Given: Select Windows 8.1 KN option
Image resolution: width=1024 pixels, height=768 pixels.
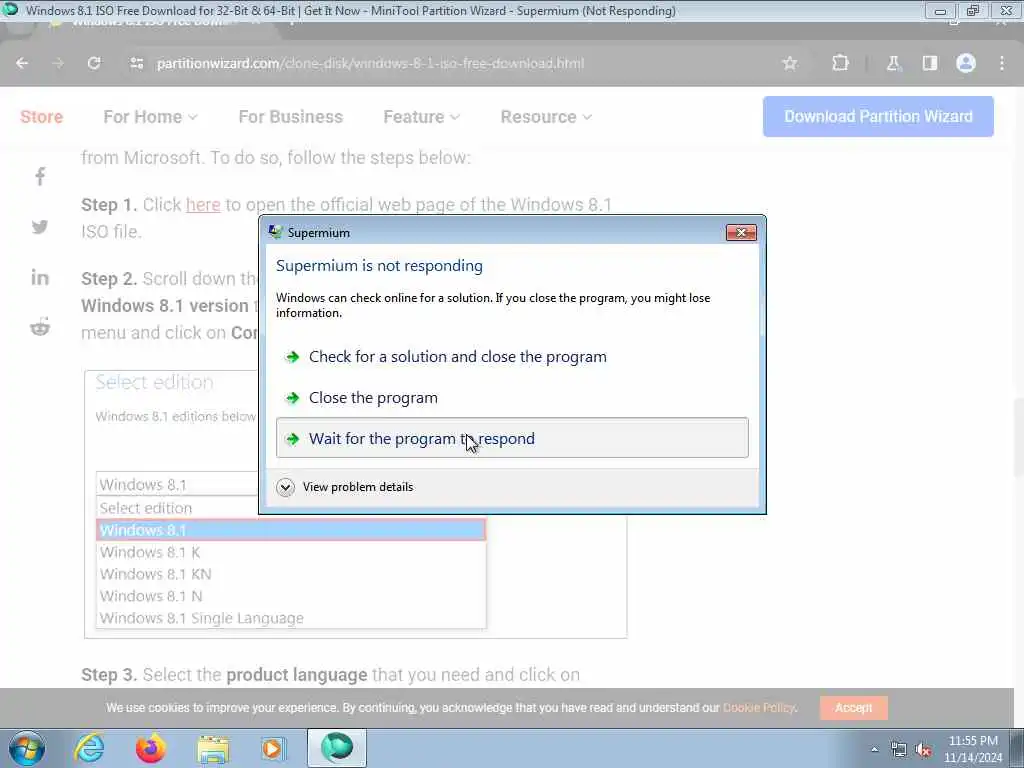Looking at the screenshot, I should click(291, 574).
